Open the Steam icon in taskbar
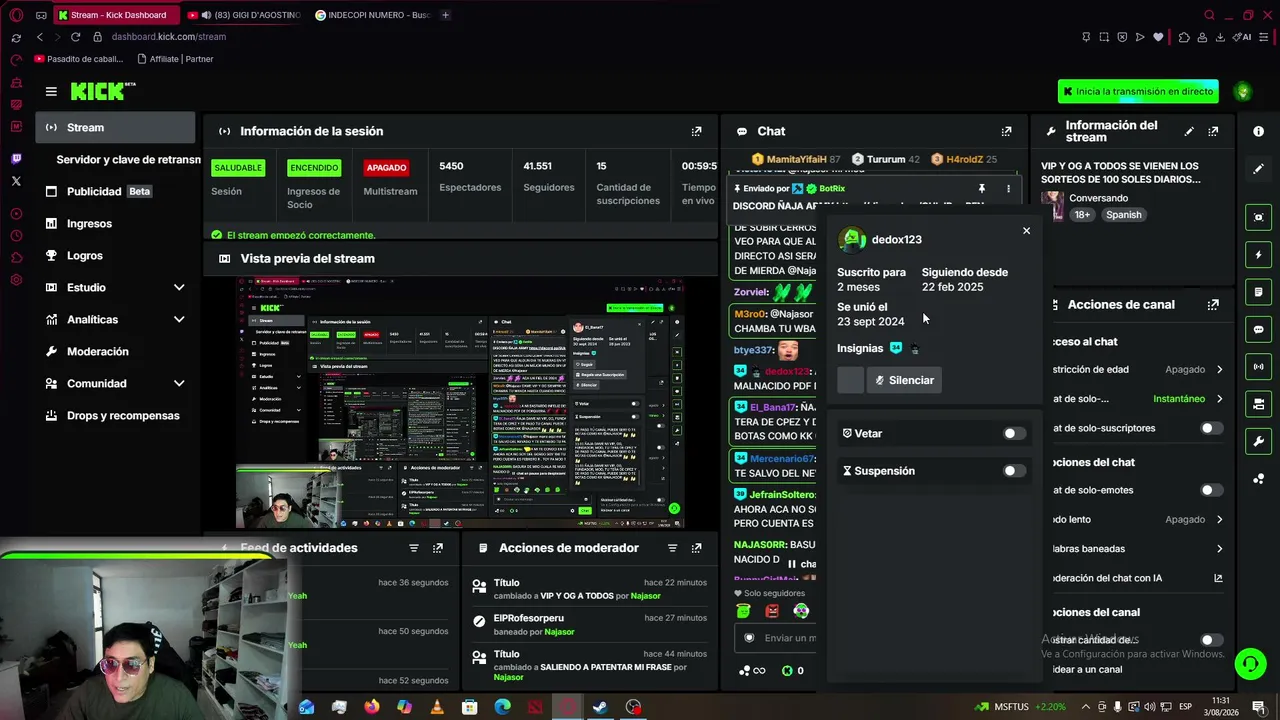Image resolution: width=1280 pixels, height=720 pixels. pos(600,707)
